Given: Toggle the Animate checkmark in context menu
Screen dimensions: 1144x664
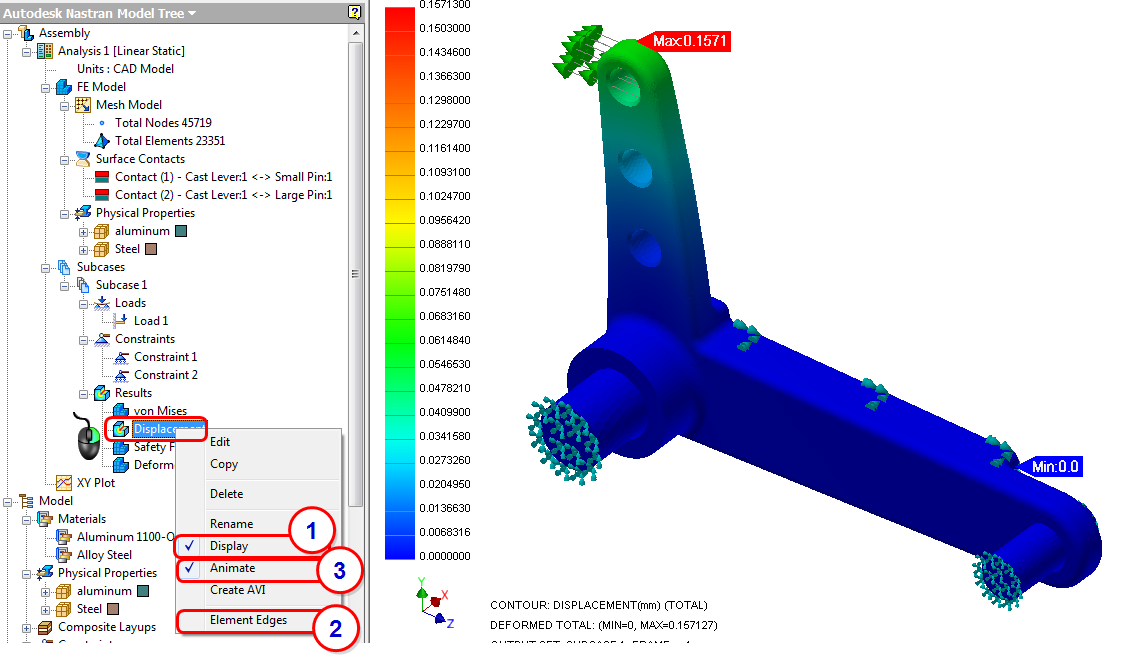Looking at the screenshot, I should 190,568.
